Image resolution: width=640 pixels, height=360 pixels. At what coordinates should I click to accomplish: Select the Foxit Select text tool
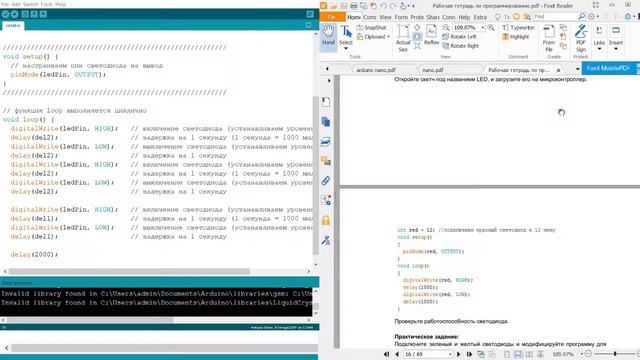(x=346, y=37)
